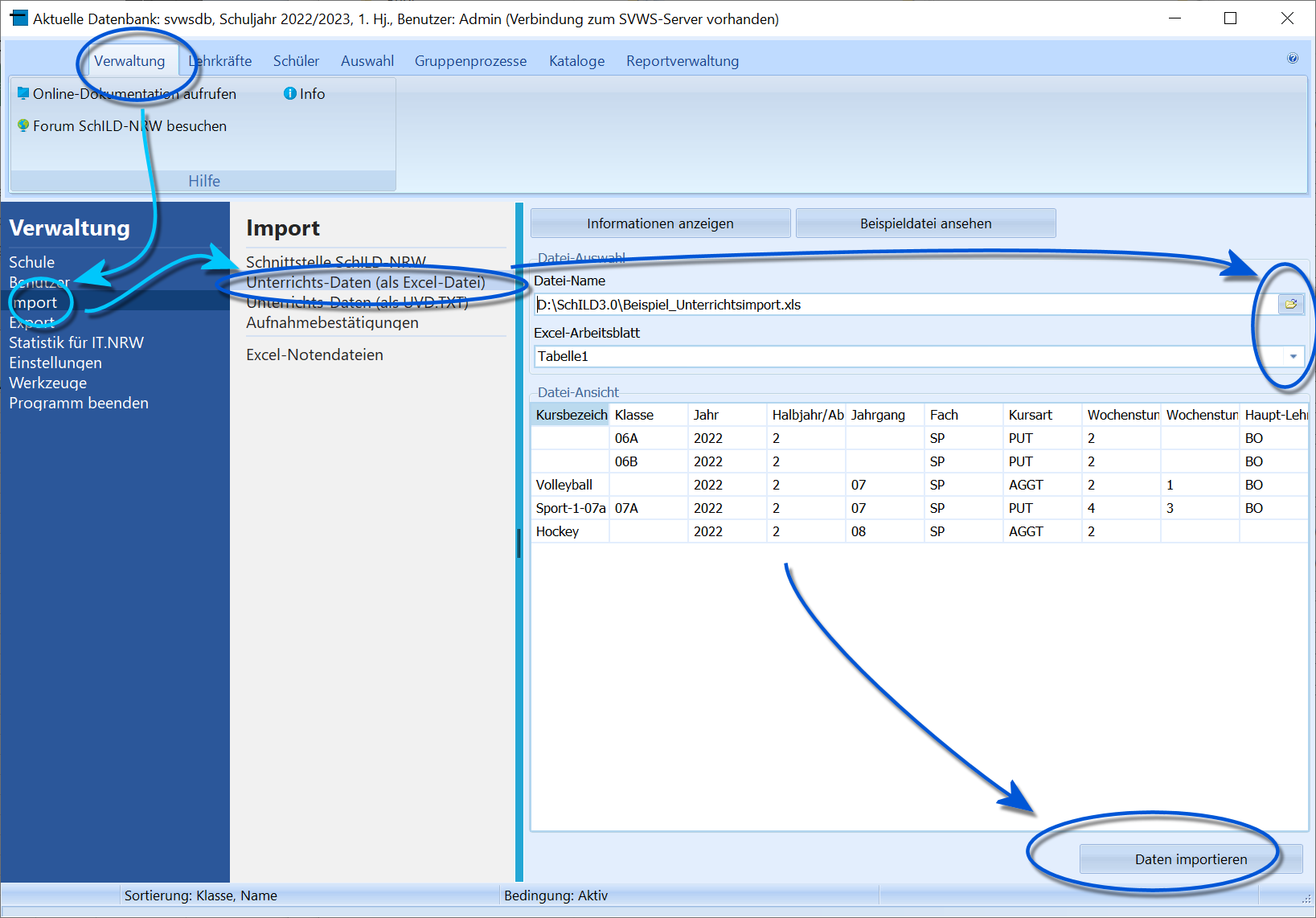Click the Fach column header
Image resolution: width=1316 pixels, height=918 pixels.
point(964,415)
